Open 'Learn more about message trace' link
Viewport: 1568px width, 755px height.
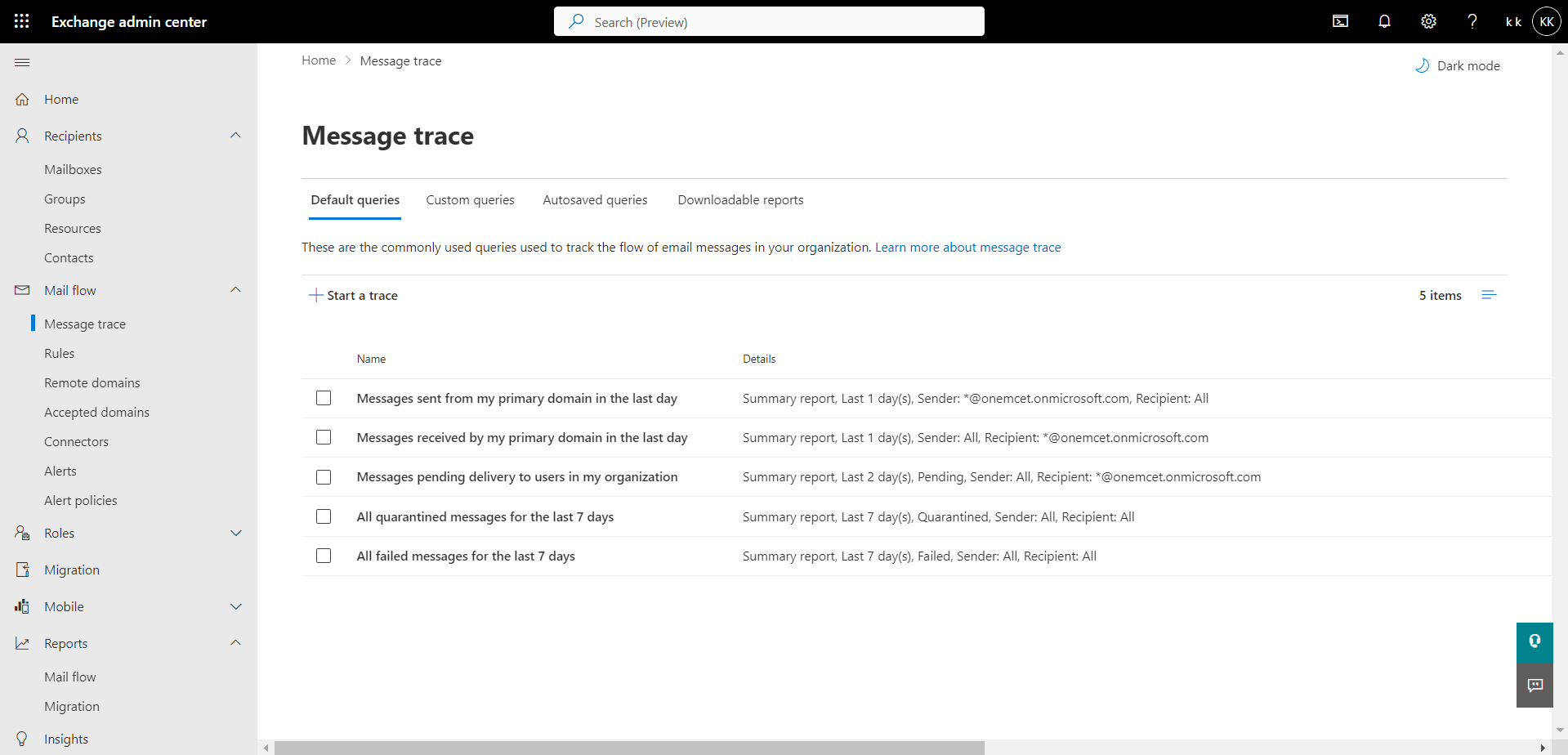click(967, 247)
